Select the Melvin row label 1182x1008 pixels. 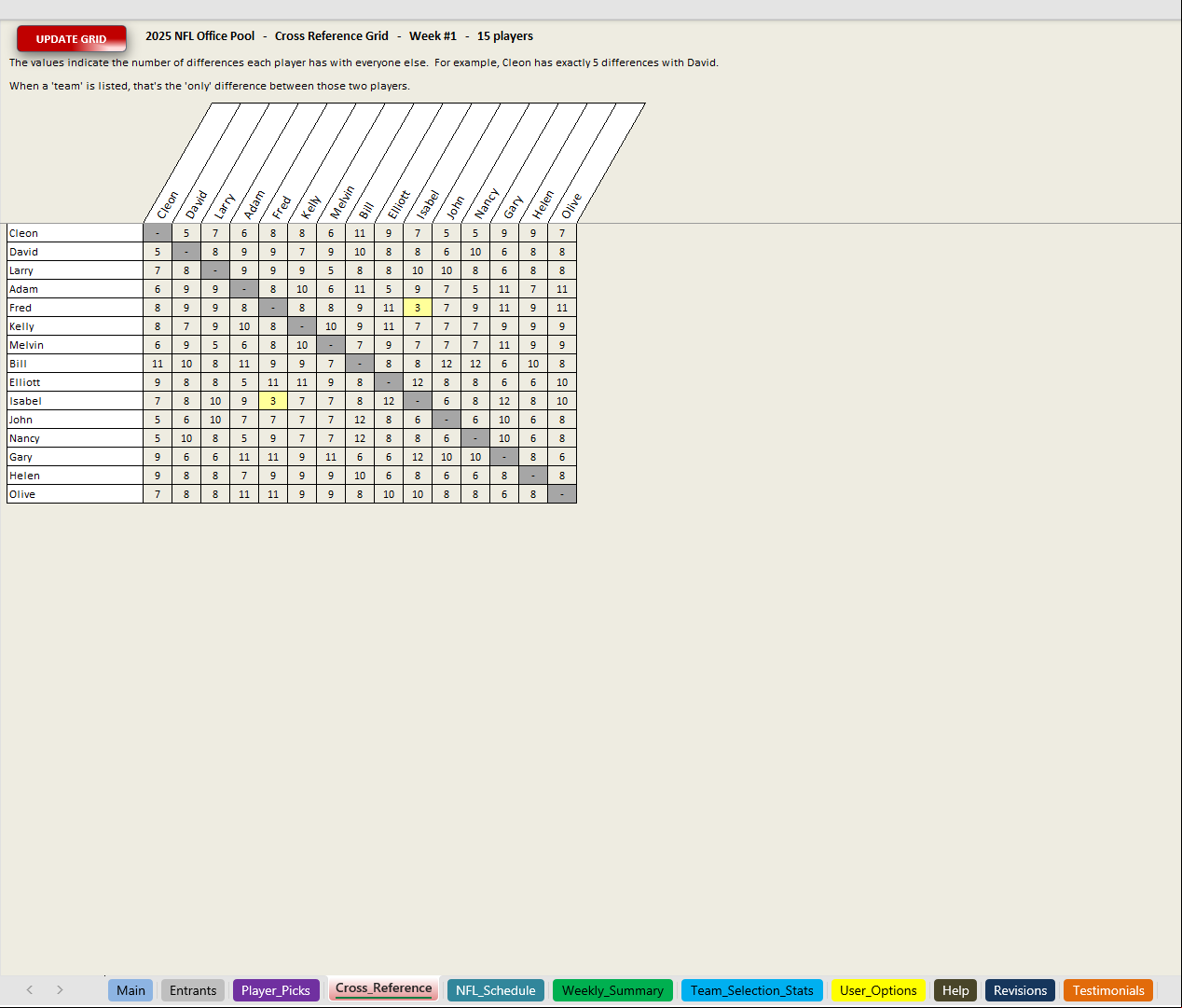coord(75,345)
